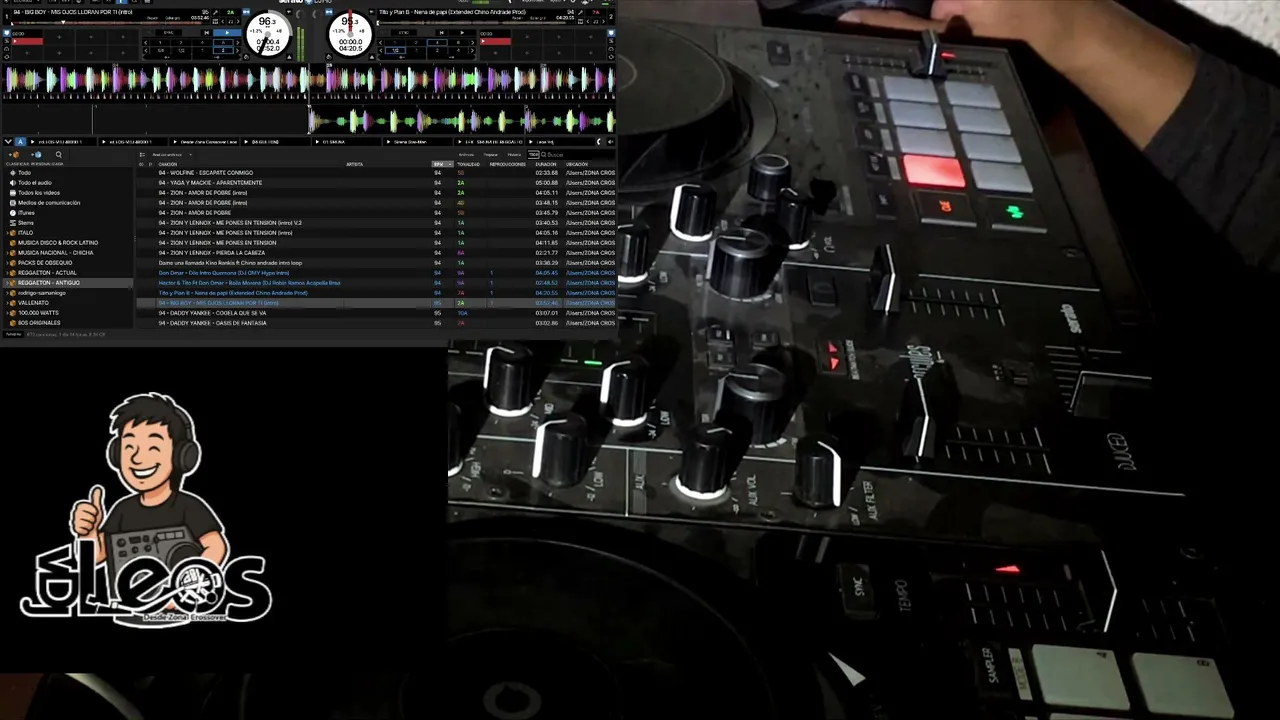Viewport: 1280px width, 720px height.
Task: Add a new smart crate
Action: [x=35, y=154]
